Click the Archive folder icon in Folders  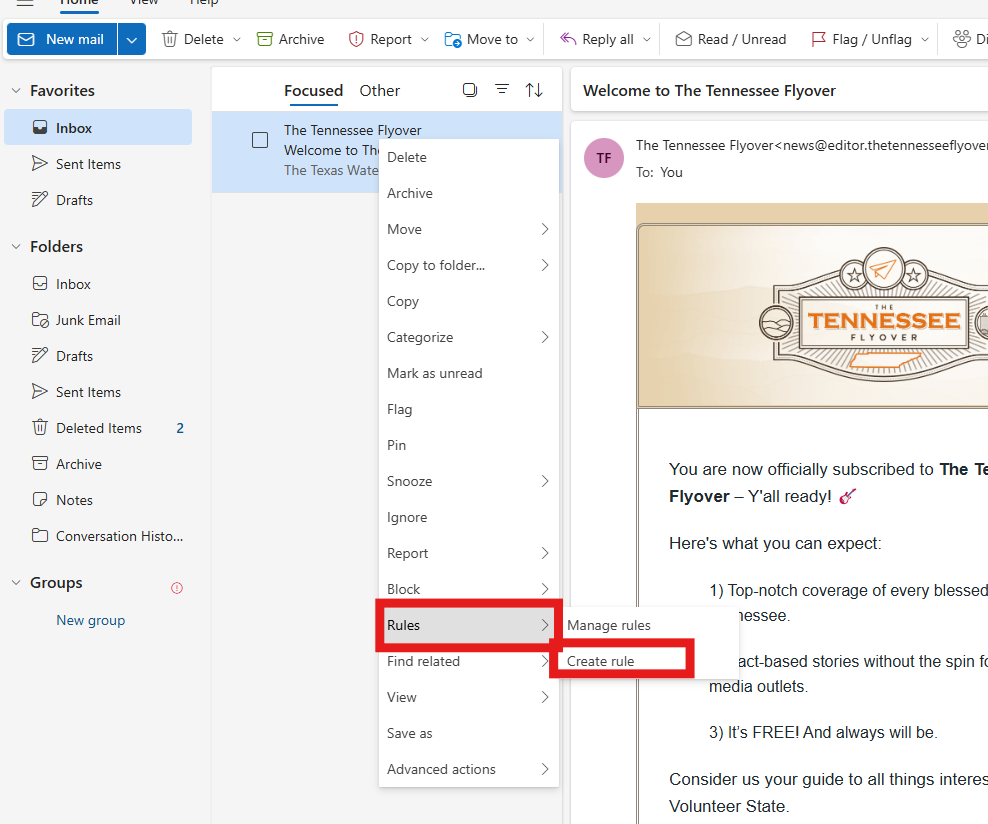40,464
